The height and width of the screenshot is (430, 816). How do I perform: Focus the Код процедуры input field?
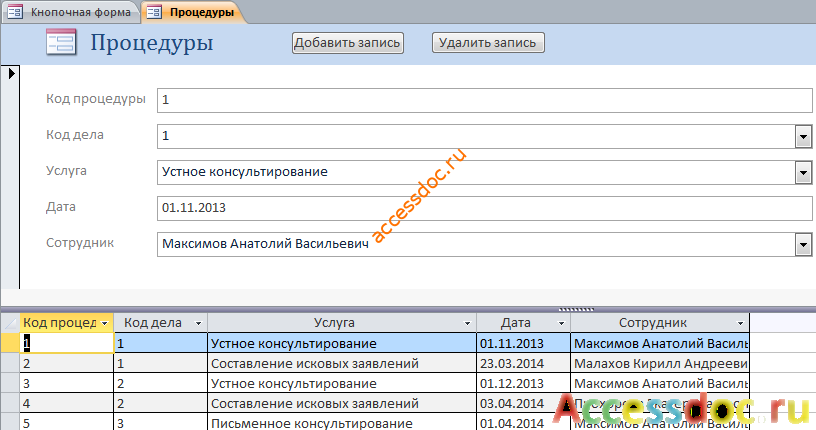[x=484, y=100]
